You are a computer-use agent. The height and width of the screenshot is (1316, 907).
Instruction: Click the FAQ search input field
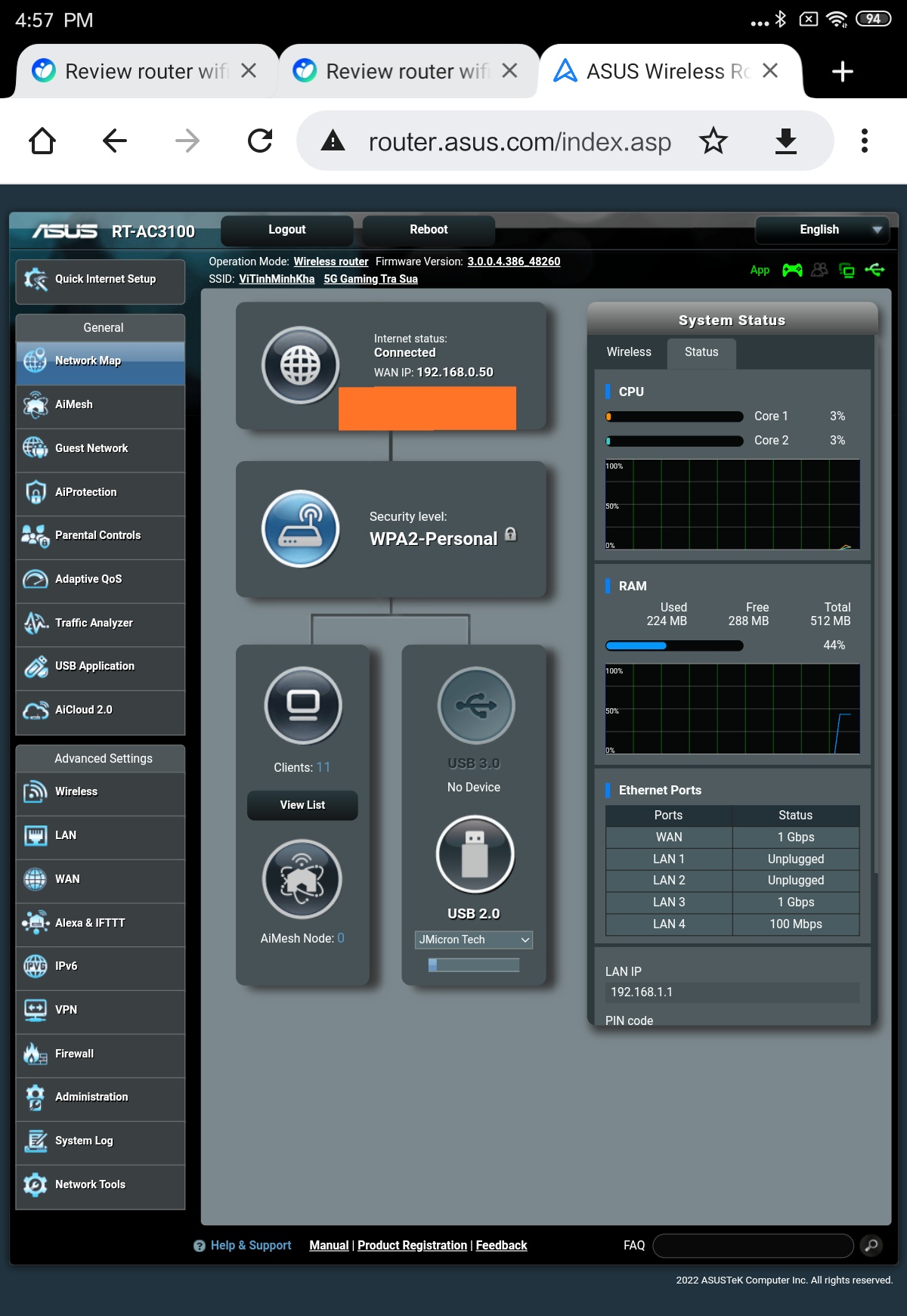click(752, 1245)
